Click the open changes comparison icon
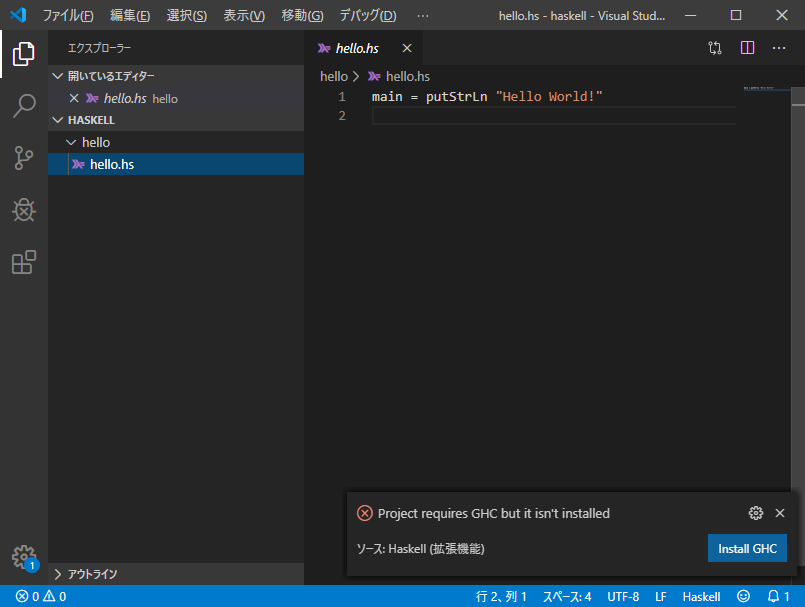 715,47
